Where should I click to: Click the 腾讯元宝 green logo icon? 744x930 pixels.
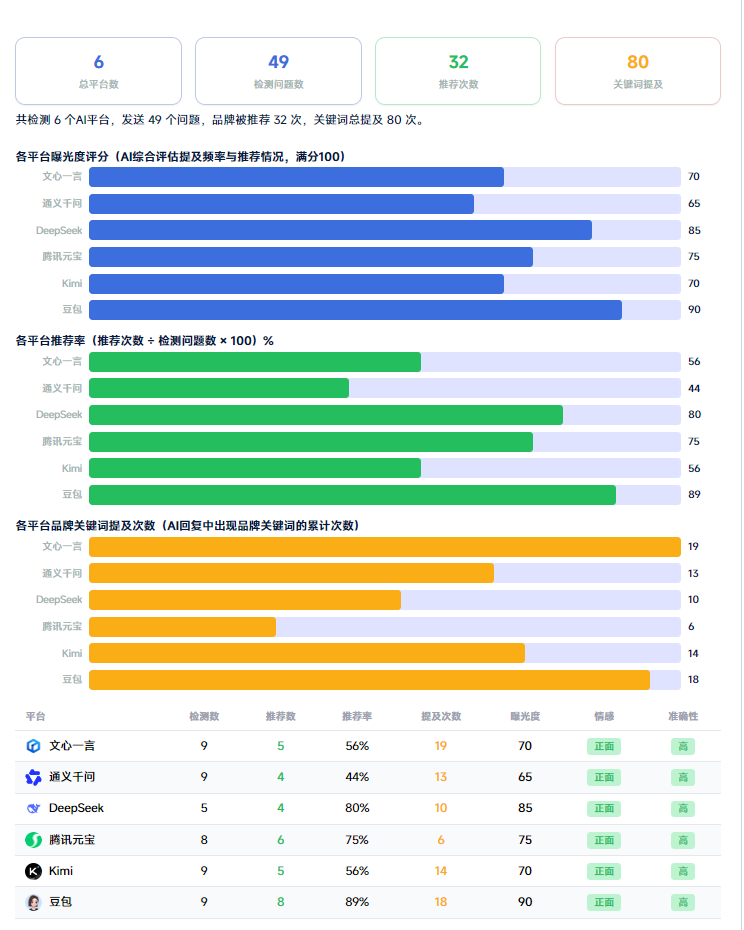33,840
